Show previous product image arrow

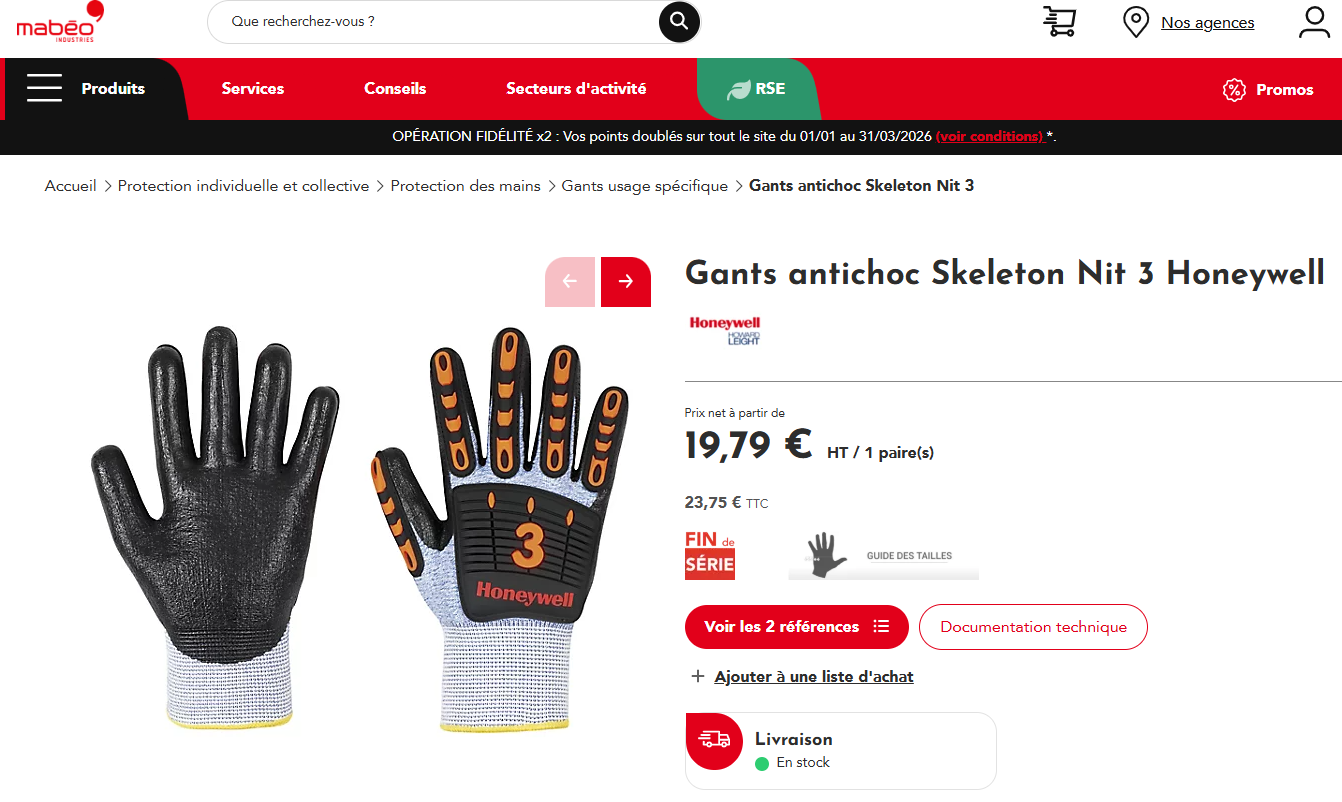(x=570, y=282)
